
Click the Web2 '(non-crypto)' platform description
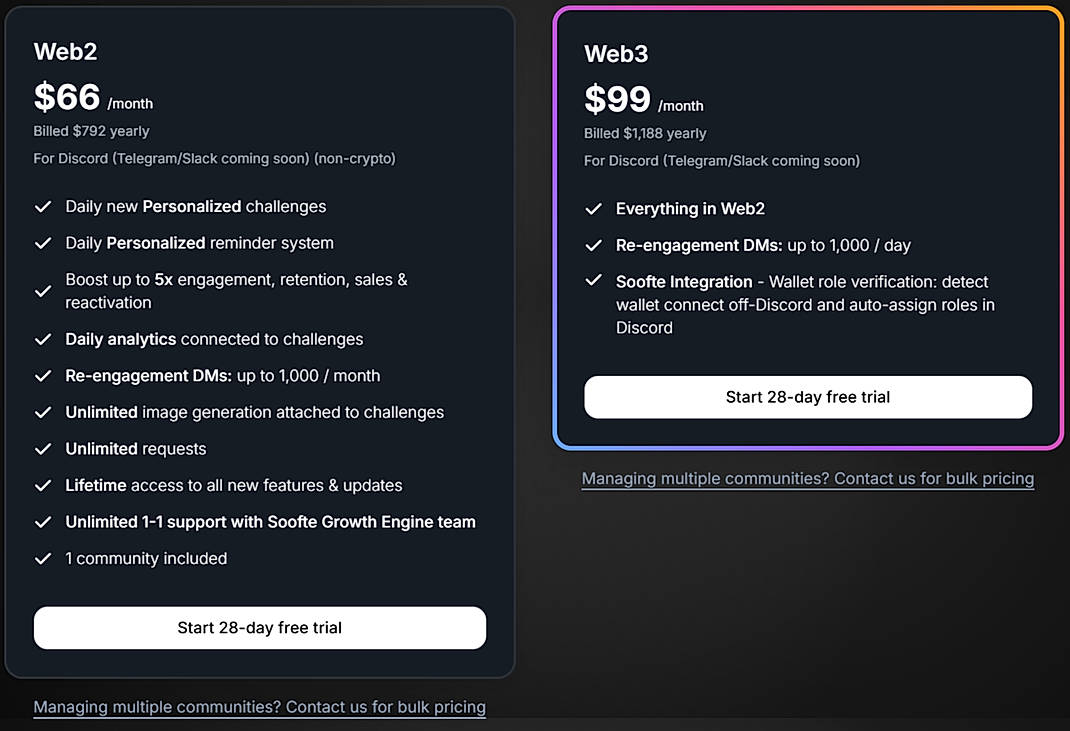(x=214, y=158)
